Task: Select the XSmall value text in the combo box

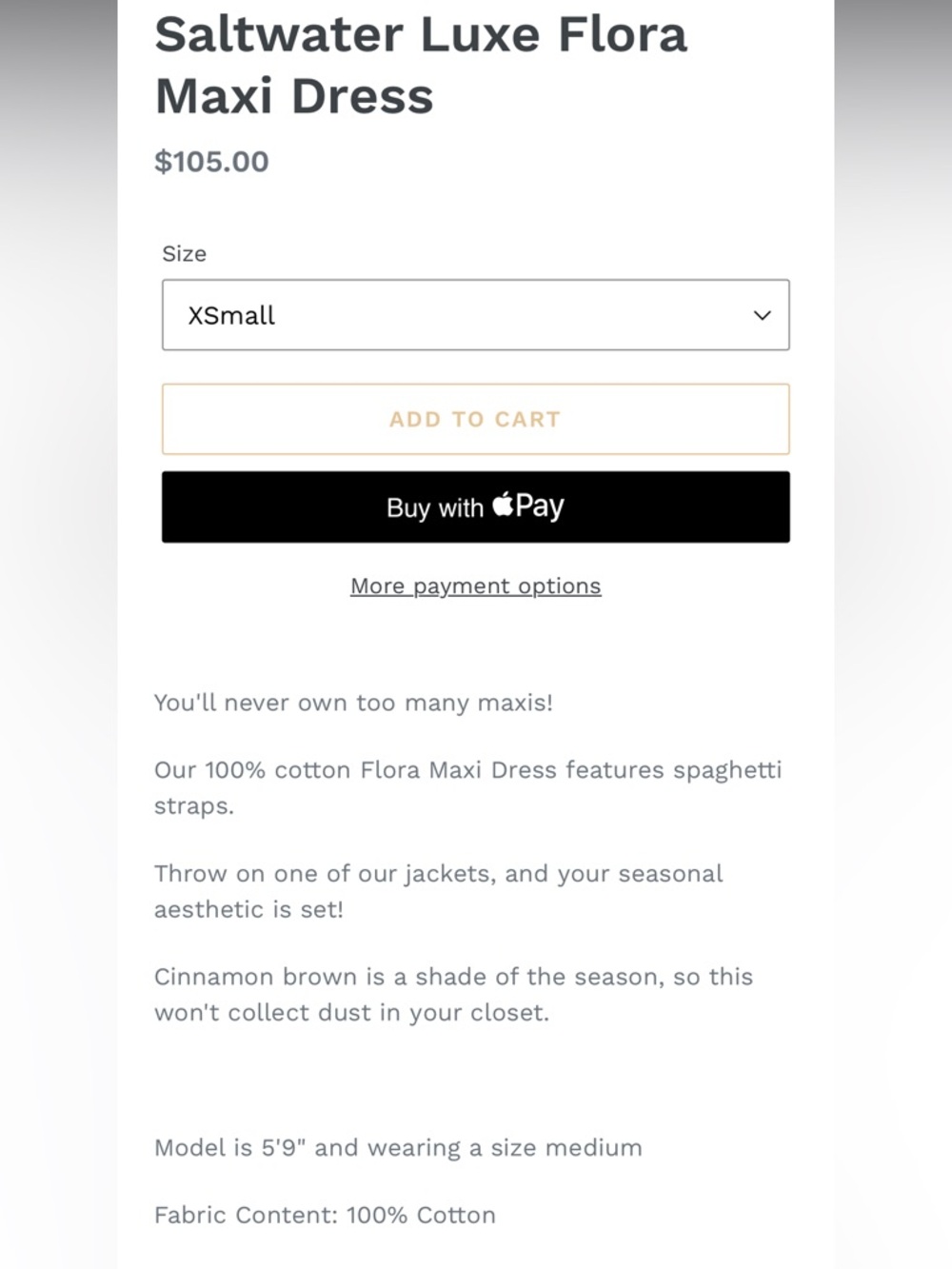Action: 231,315
